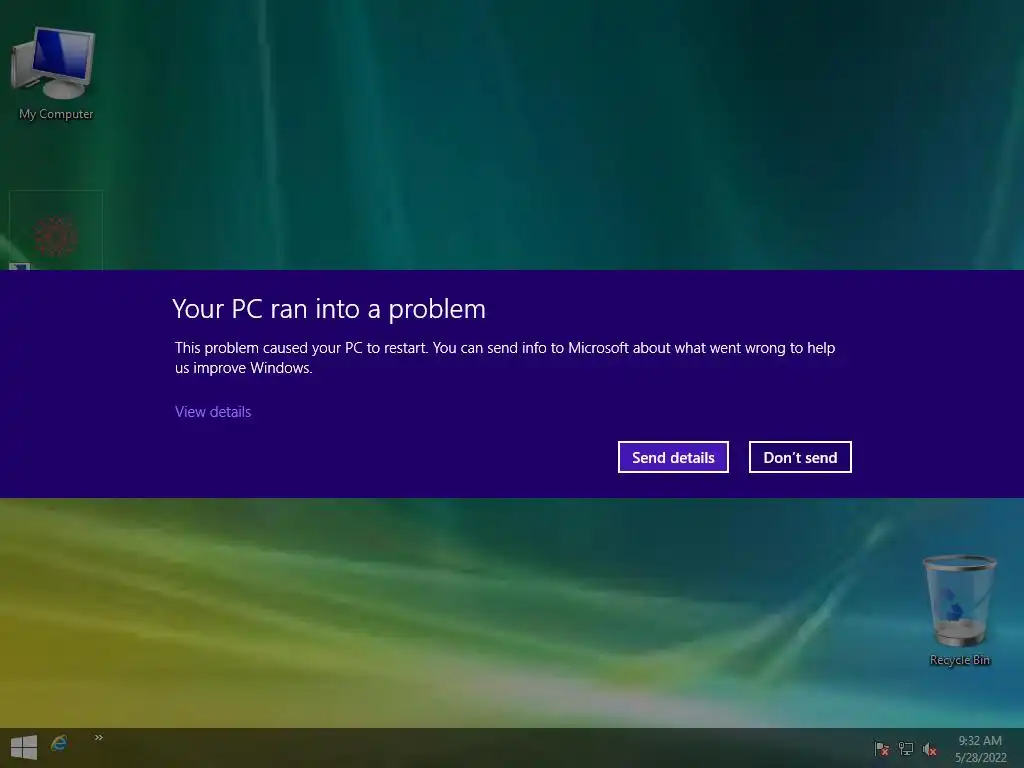
Task: Choose the Don't send button
Action: point(800,457)
